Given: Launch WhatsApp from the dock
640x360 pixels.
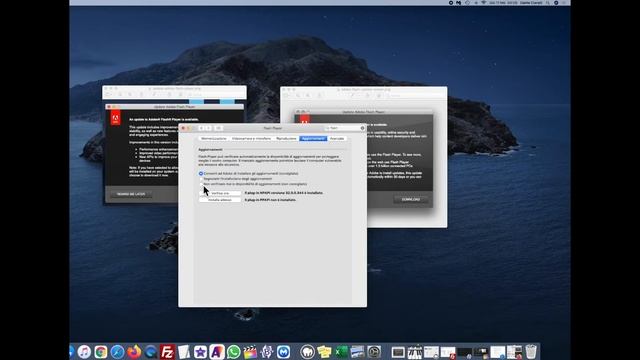Looking at the screenshot, I should [x=233, y=352].
